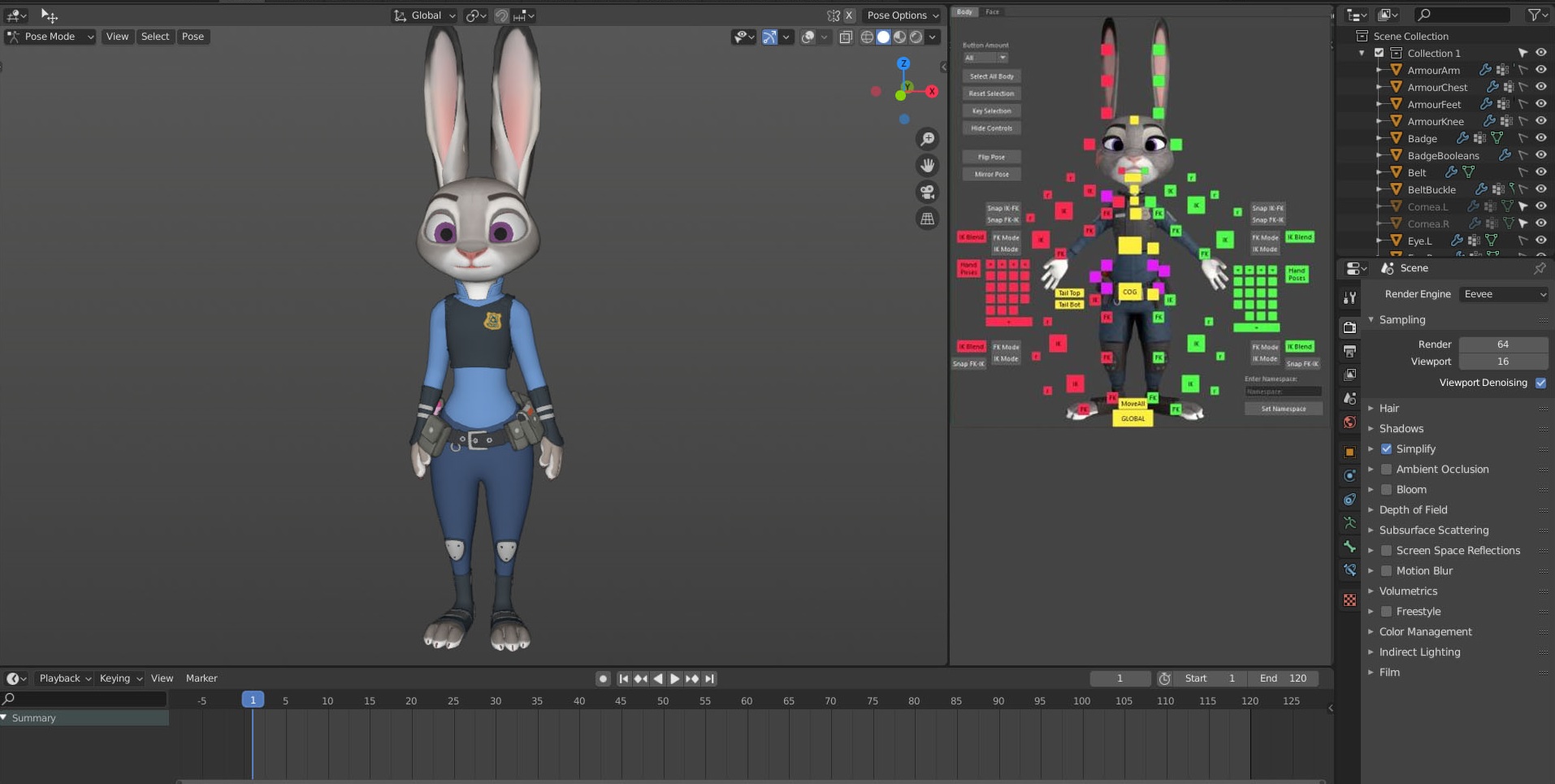Screen dimensions: 1555x784
Task: Open the Render Engine Eevee dropdown
Action: pyautogui.click(x=1504, y=294)
